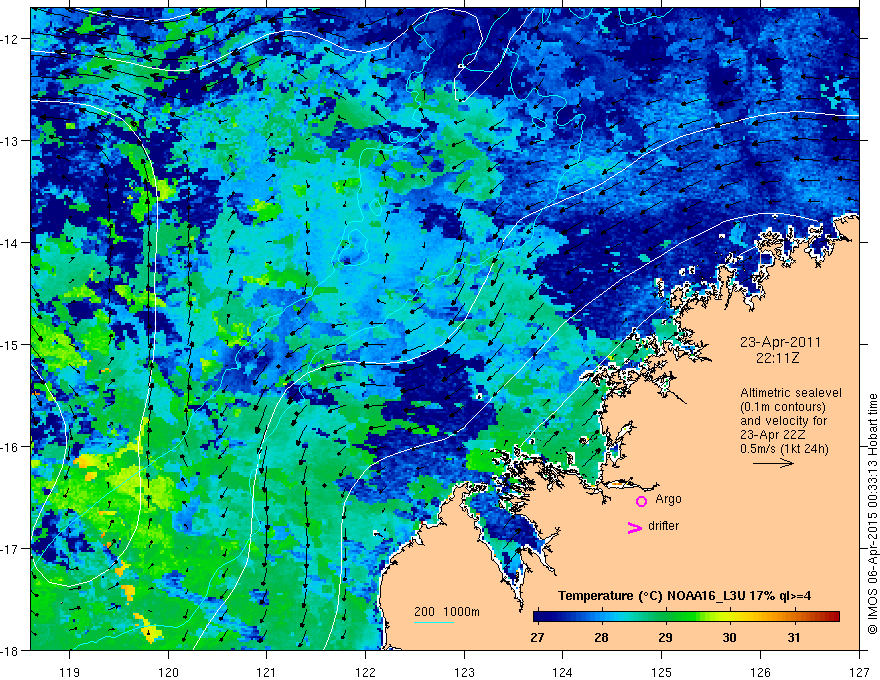Click the latitude axis label -16
The width and height of the screenshot is (880, 680).
tap(10, 447)
